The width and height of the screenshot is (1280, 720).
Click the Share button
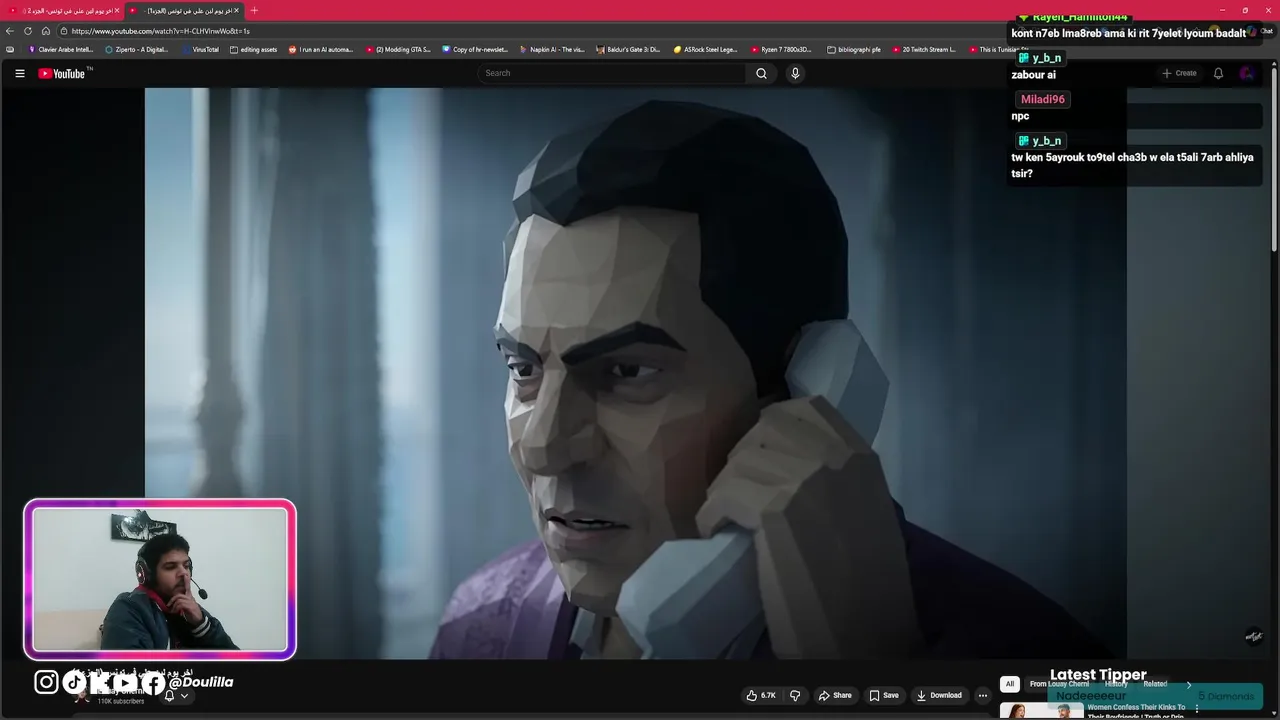pos(835,695)
